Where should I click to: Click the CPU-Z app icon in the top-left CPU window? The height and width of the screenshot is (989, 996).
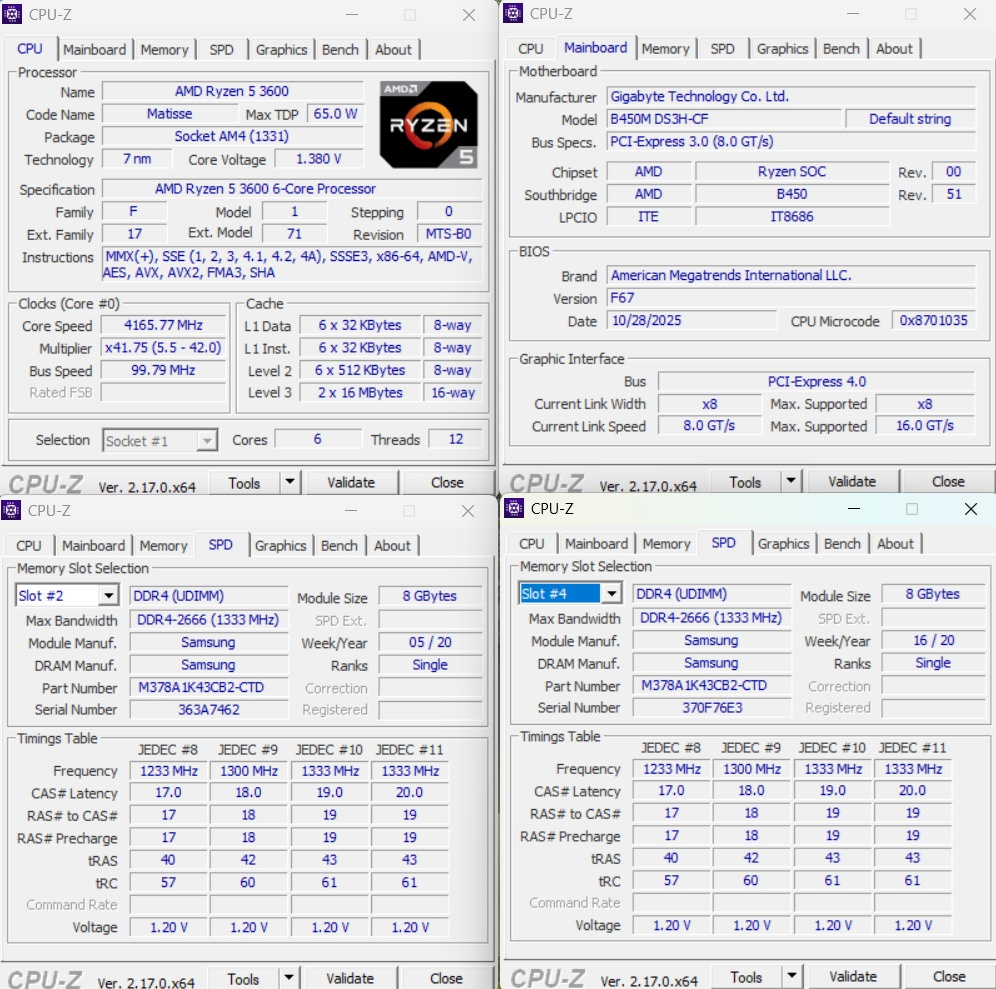pyautogui.click(x=11, y=14)
